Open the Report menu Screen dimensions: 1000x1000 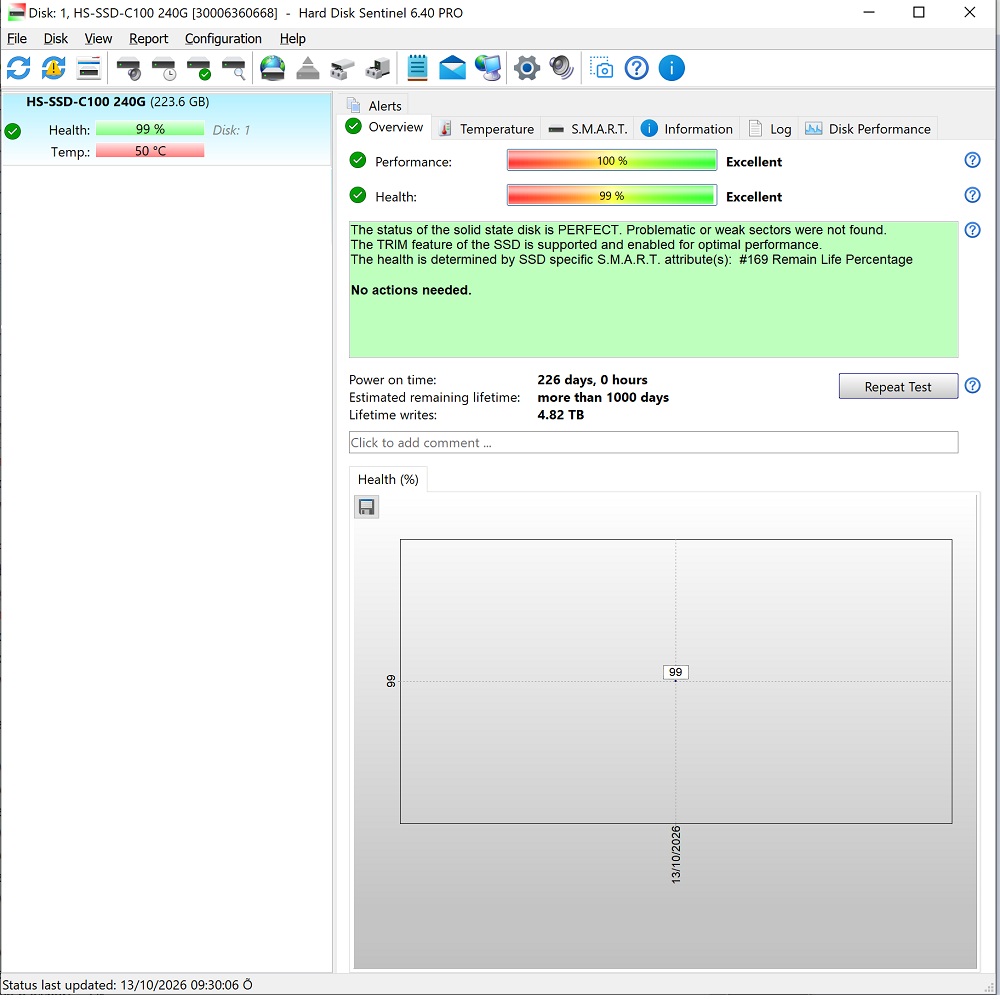coord(149,39)
